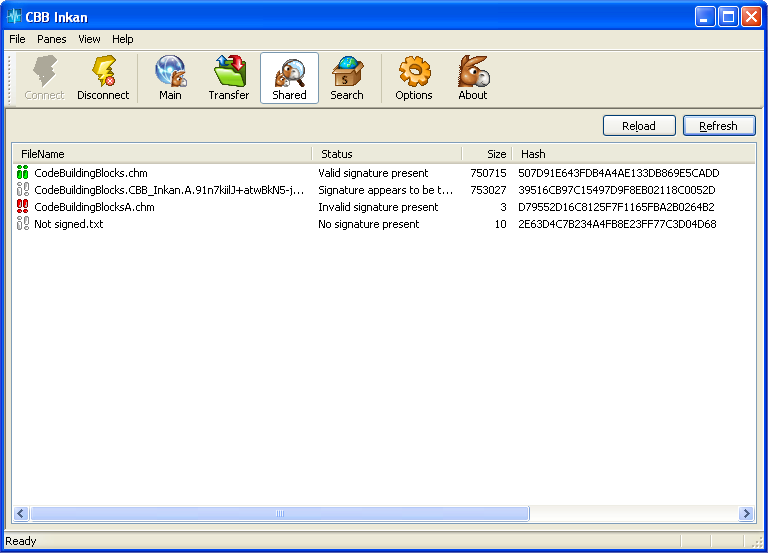
Task: Click the Ready status bar text
Action: pyautogui.click(x=21, y=541)
